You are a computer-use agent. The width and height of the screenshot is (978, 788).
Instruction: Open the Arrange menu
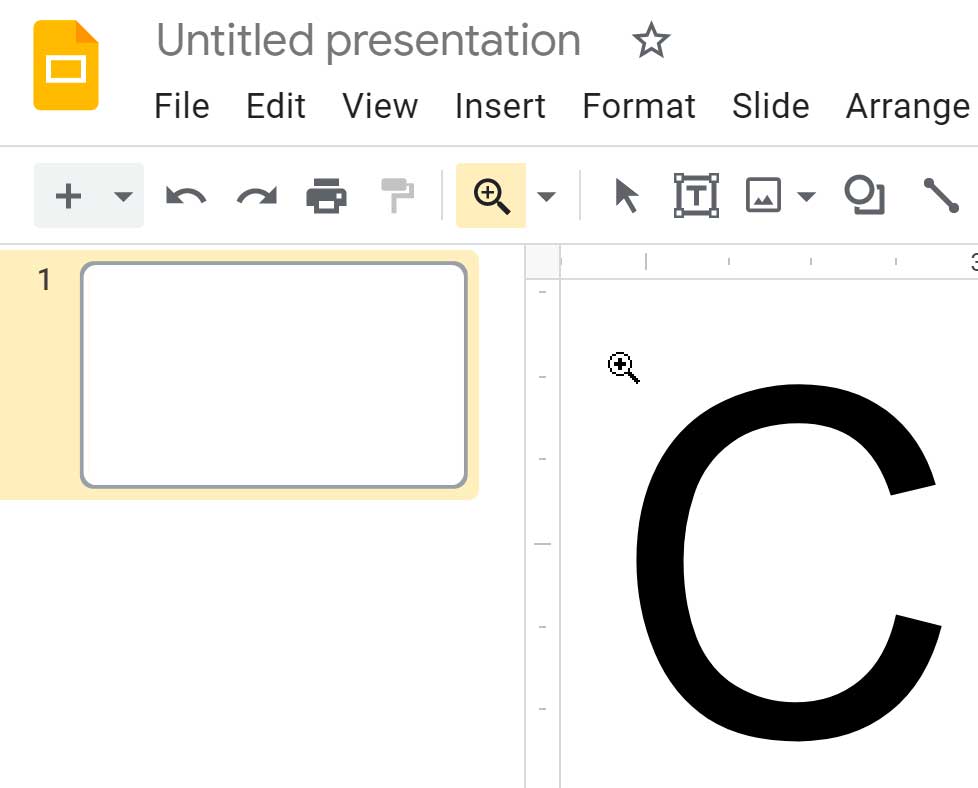(x=907, y=106)
